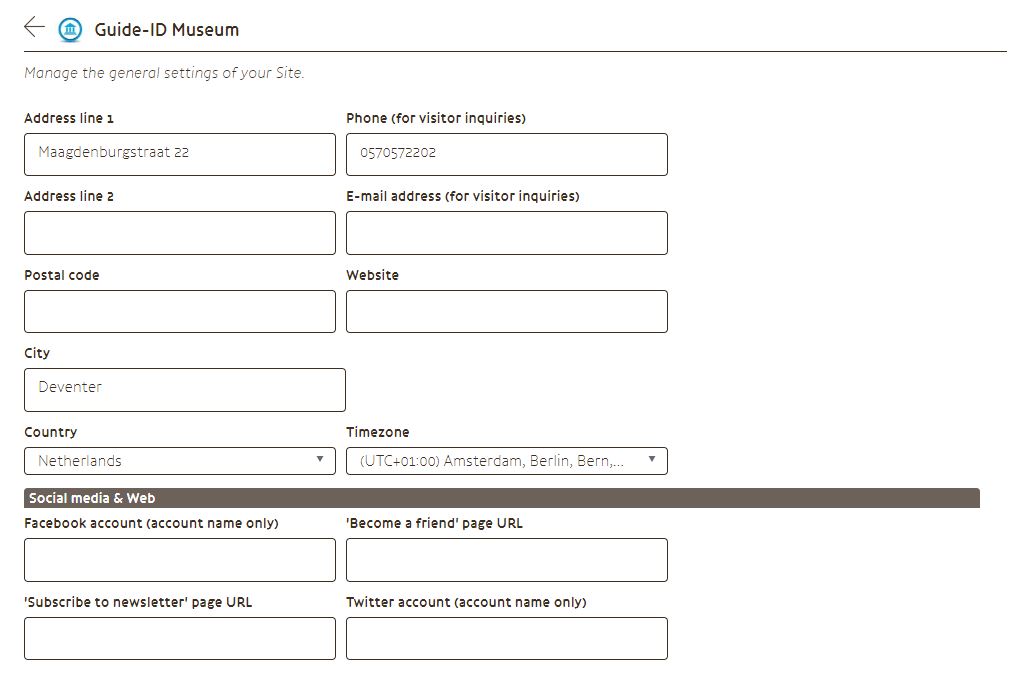
Task: Focus the Phone field showing 0570572202
Action: click(x=507, y=155)
